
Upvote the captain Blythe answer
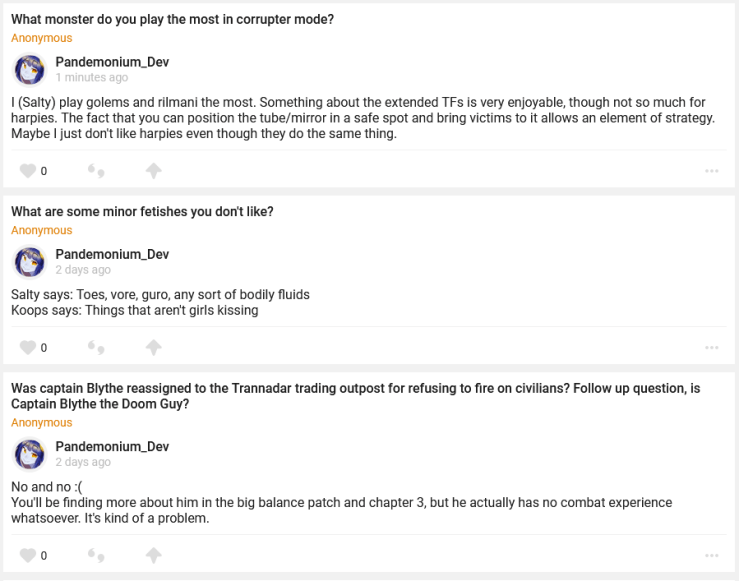click(x=153, y=555)
